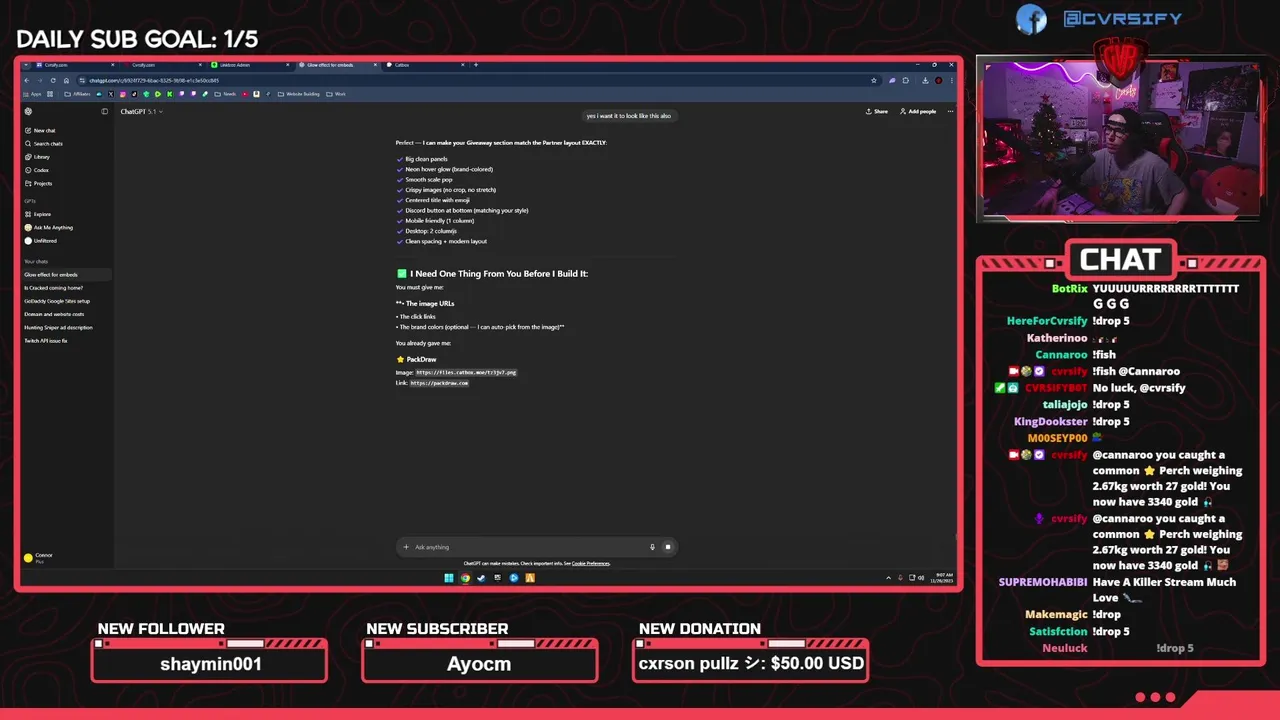Bookmark this page with the star icon

(x=874, y=80)
